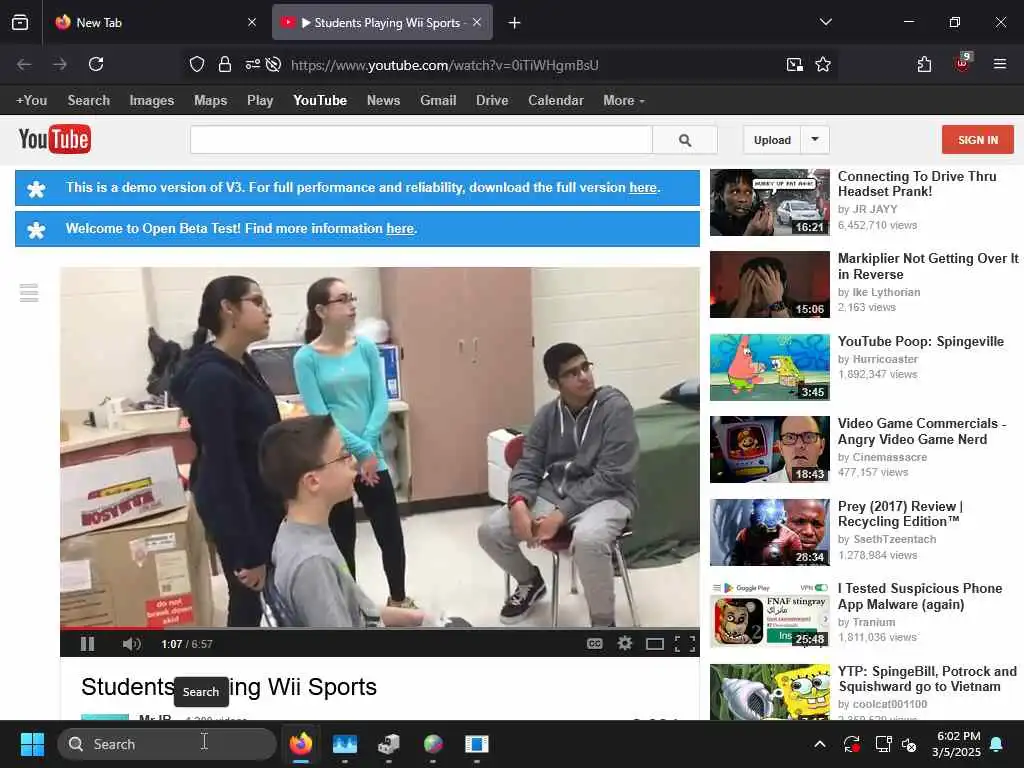Open the video player settings gear
This screenshot has width=1024, height=768.
click(625, 643)
